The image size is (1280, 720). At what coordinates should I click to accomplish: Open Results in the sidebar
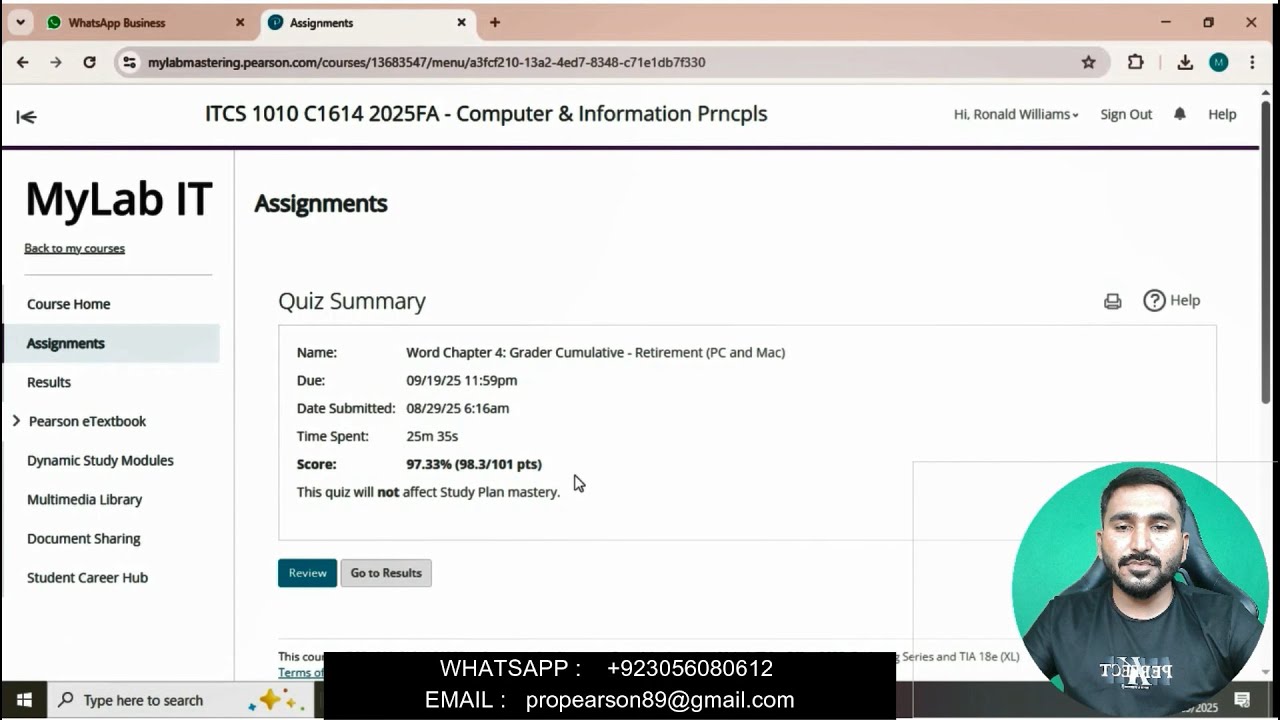click(x=49, y=382)
